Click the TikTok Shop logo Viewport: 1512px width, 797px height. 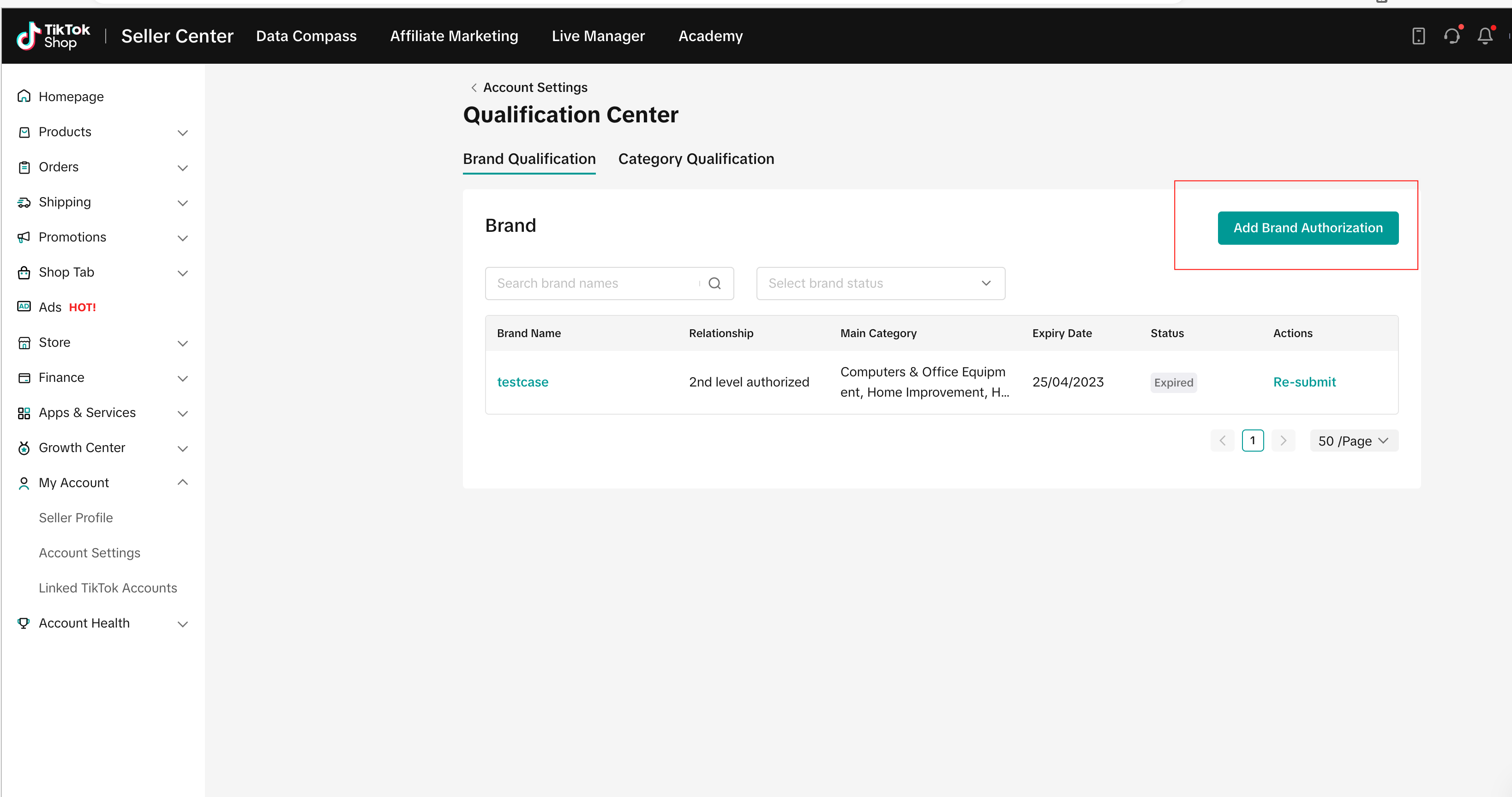pos(54,36)
